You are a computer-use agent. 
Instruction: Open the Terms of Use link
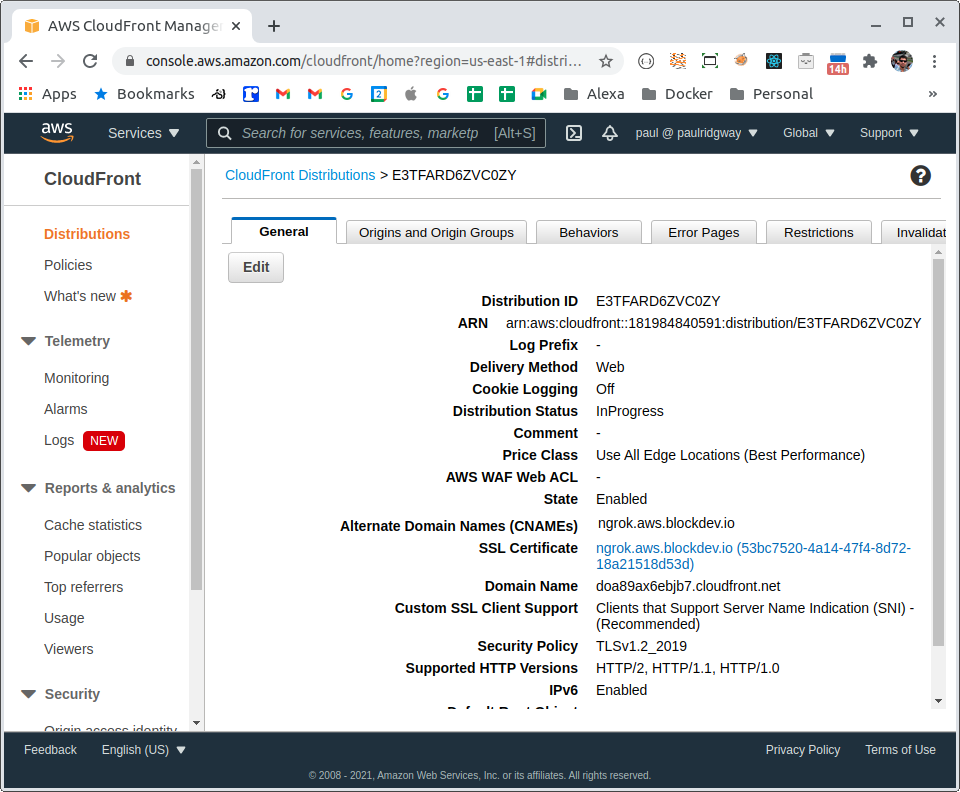[x=900, y=750]
